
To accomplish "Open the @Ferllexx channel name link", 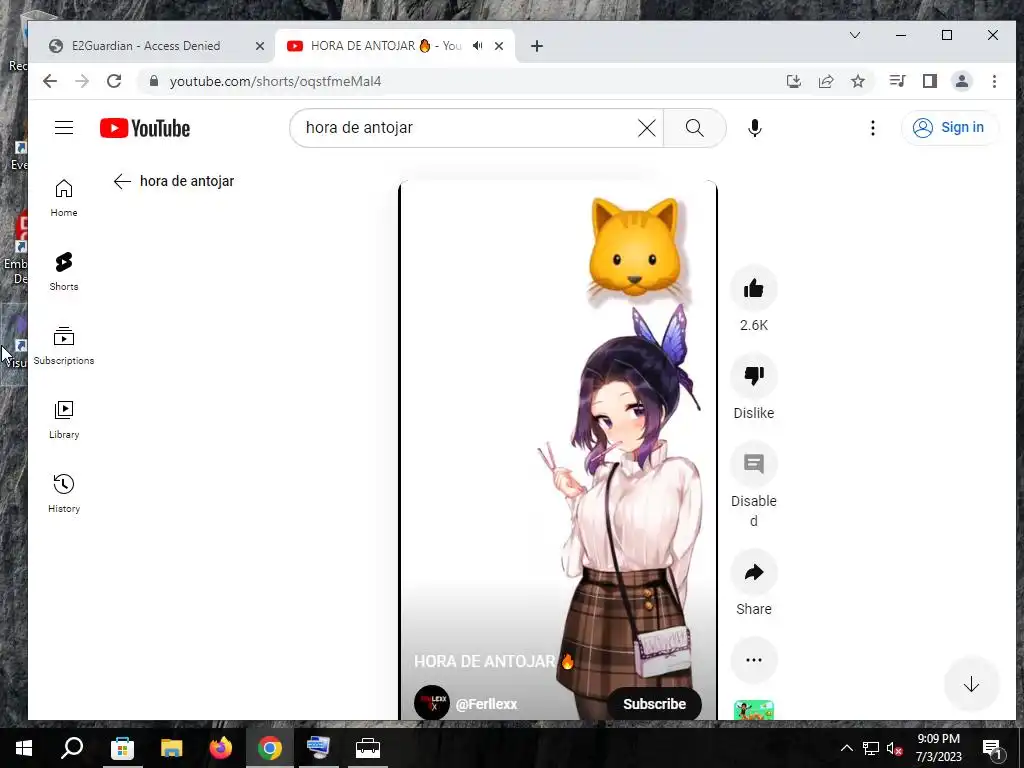I will [x=487, y=704].
